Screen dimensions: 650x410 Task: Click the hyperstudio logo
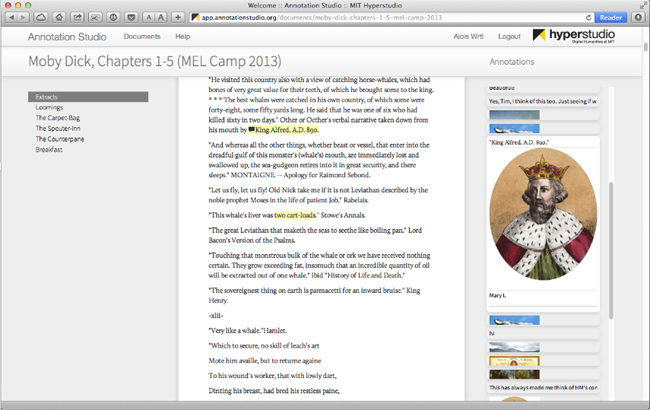[x=574, y=36]
